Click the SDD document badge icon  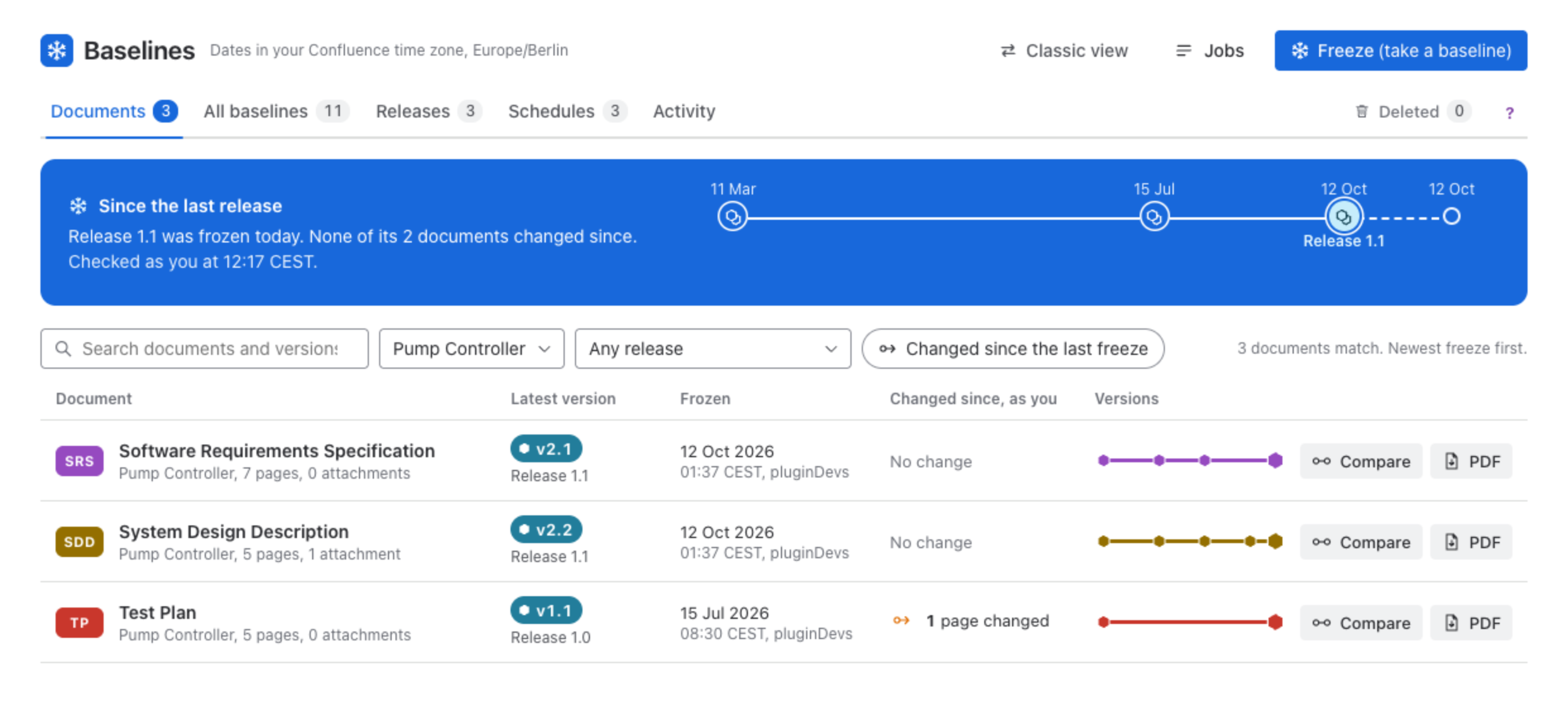coord(80,542)
